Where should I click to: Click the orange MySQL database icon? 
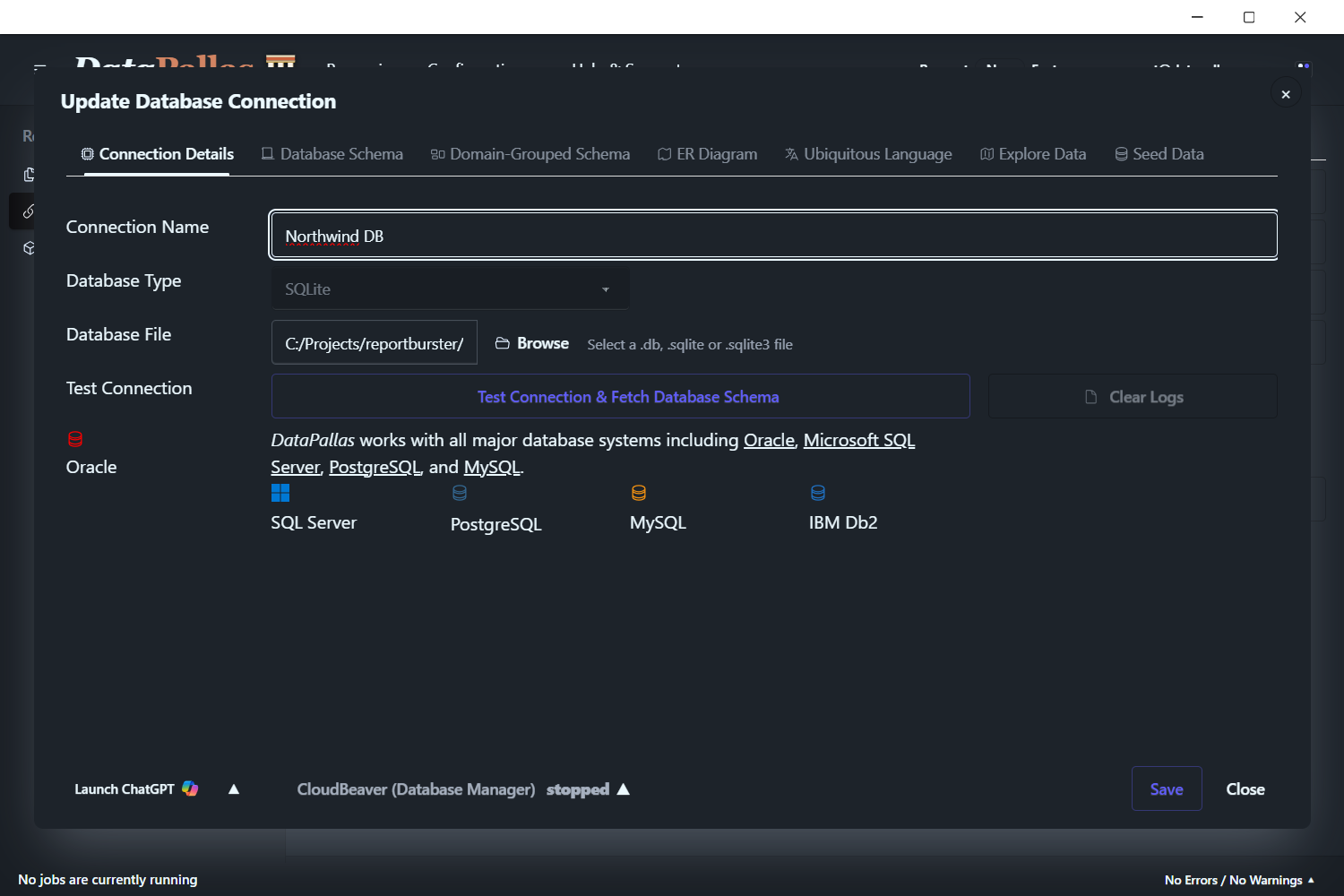639,493
